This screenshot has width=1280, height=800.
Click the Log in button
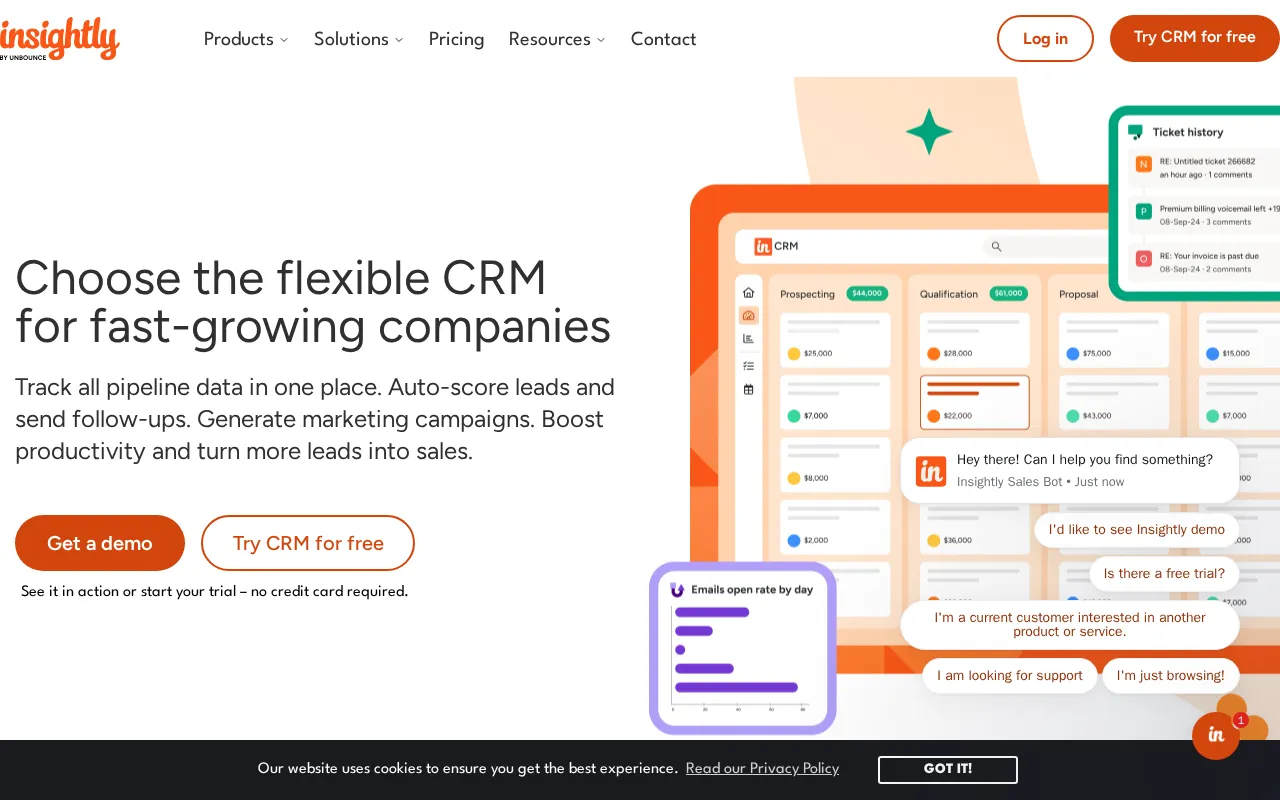click(1045, 38)
